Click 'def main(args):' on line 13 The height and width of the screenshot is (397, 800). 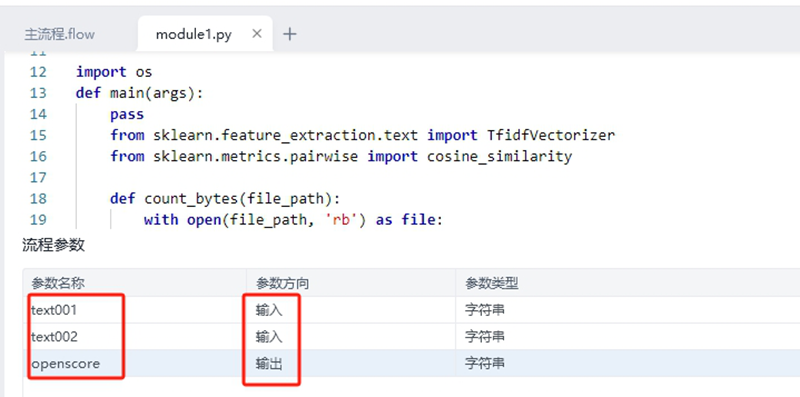point(139,93)
